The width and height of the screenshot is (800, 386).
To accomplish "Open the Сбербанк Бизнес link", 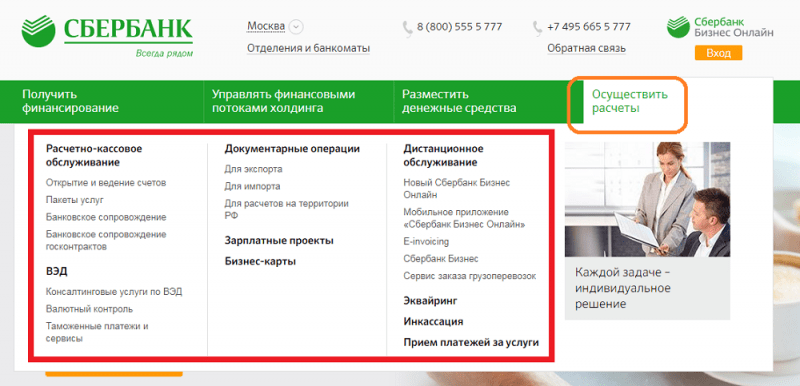I will [441, 259].
